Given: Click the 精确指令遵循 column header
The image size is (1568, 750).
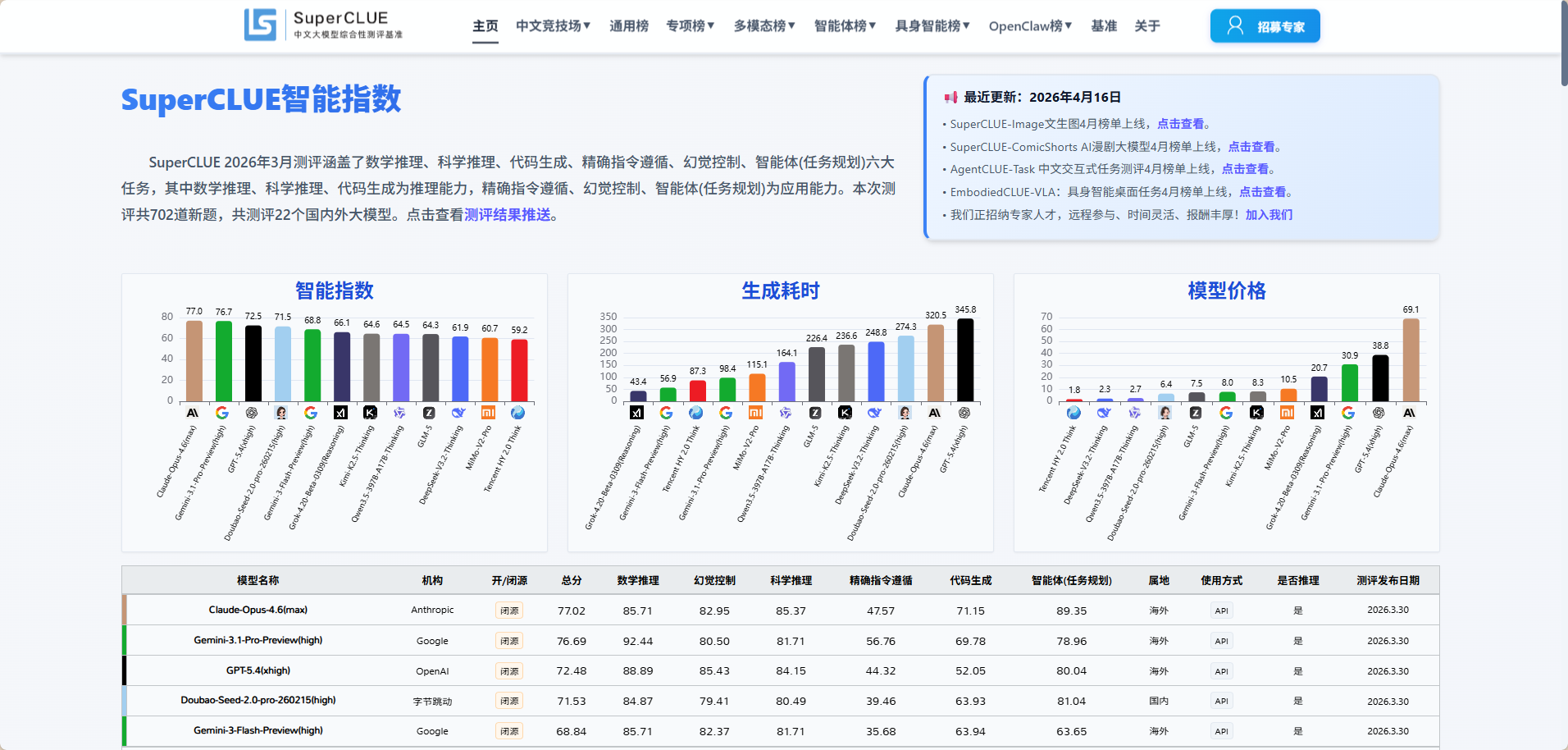Looking at the screenshot, I should 881,581.
